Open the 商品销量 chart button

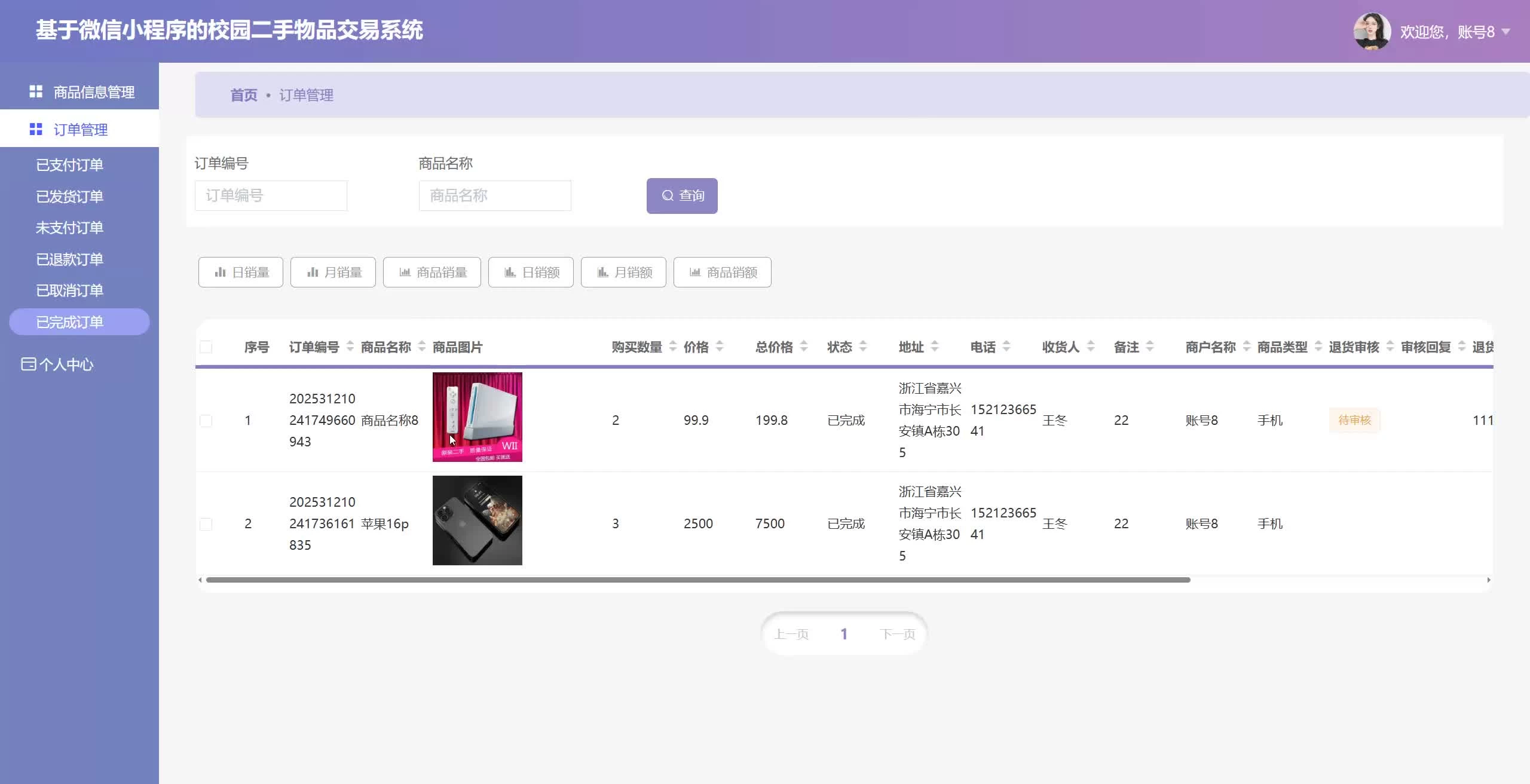click(x=432, y=272)
